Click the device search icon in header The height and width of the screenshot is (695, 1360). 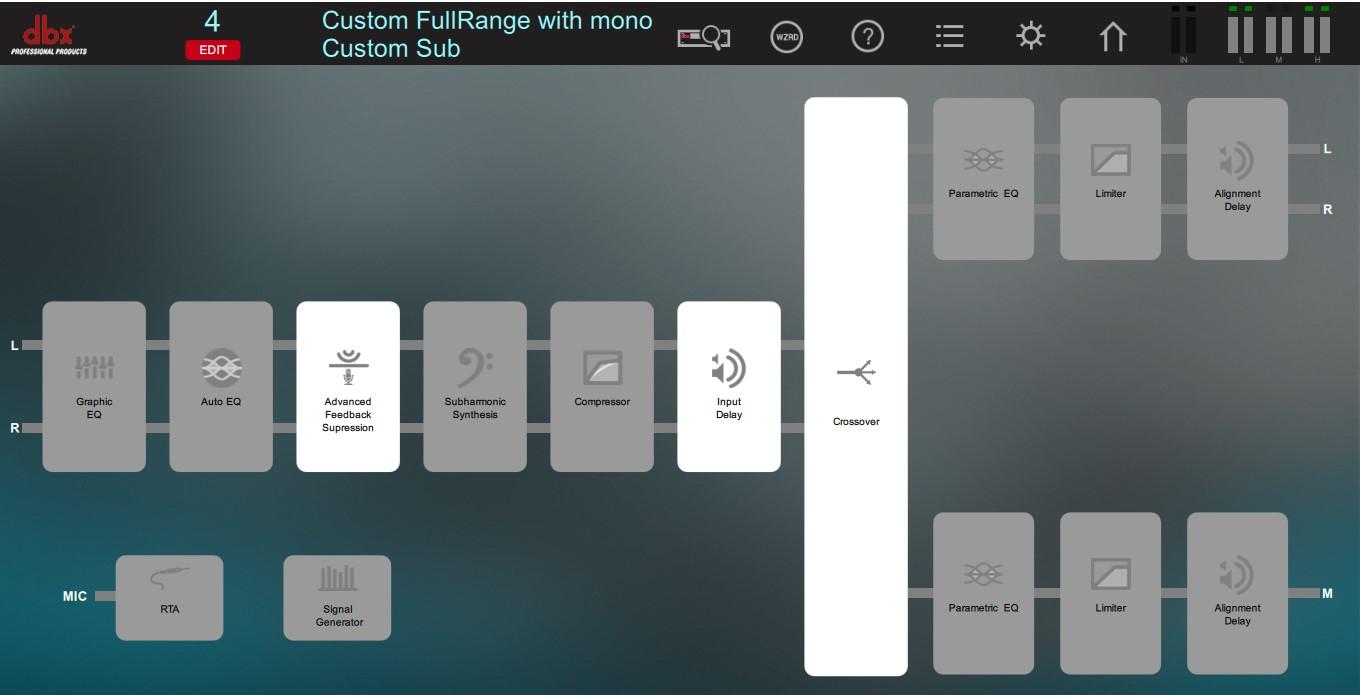(x=703, y=38)
